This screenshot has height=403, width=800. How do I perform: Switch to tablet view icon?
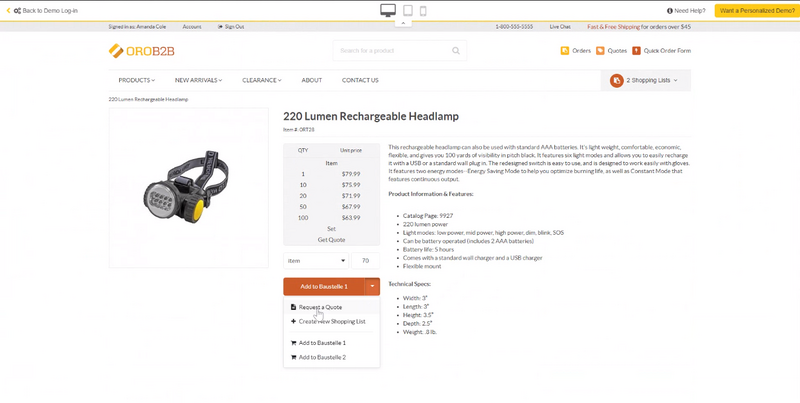(x=407, y=10)
